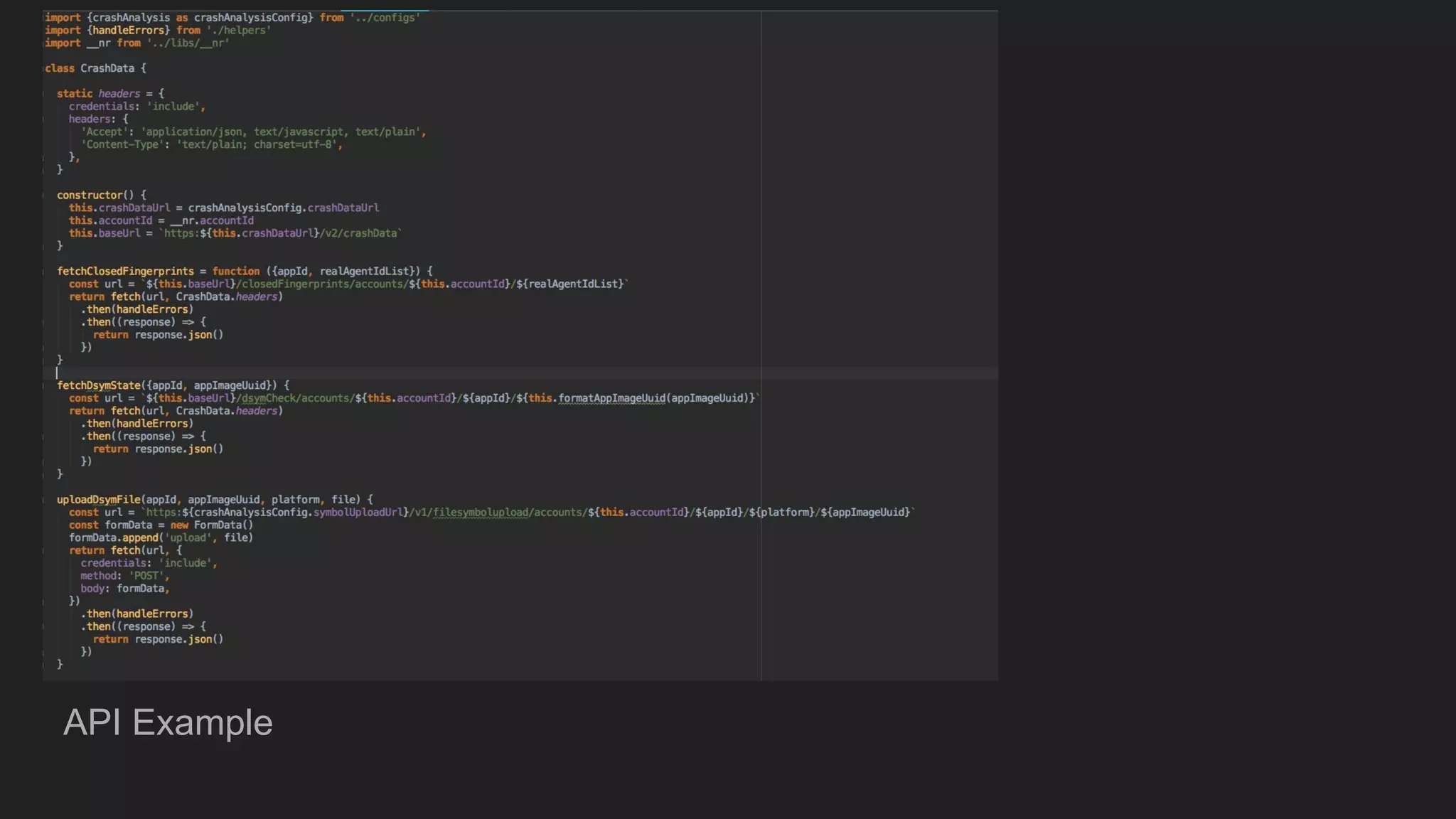The width and height of the screenshot is (1456, 819).
Task: Click the 'fetchClosedFingerprints' function name
Action: pos(125,272)
